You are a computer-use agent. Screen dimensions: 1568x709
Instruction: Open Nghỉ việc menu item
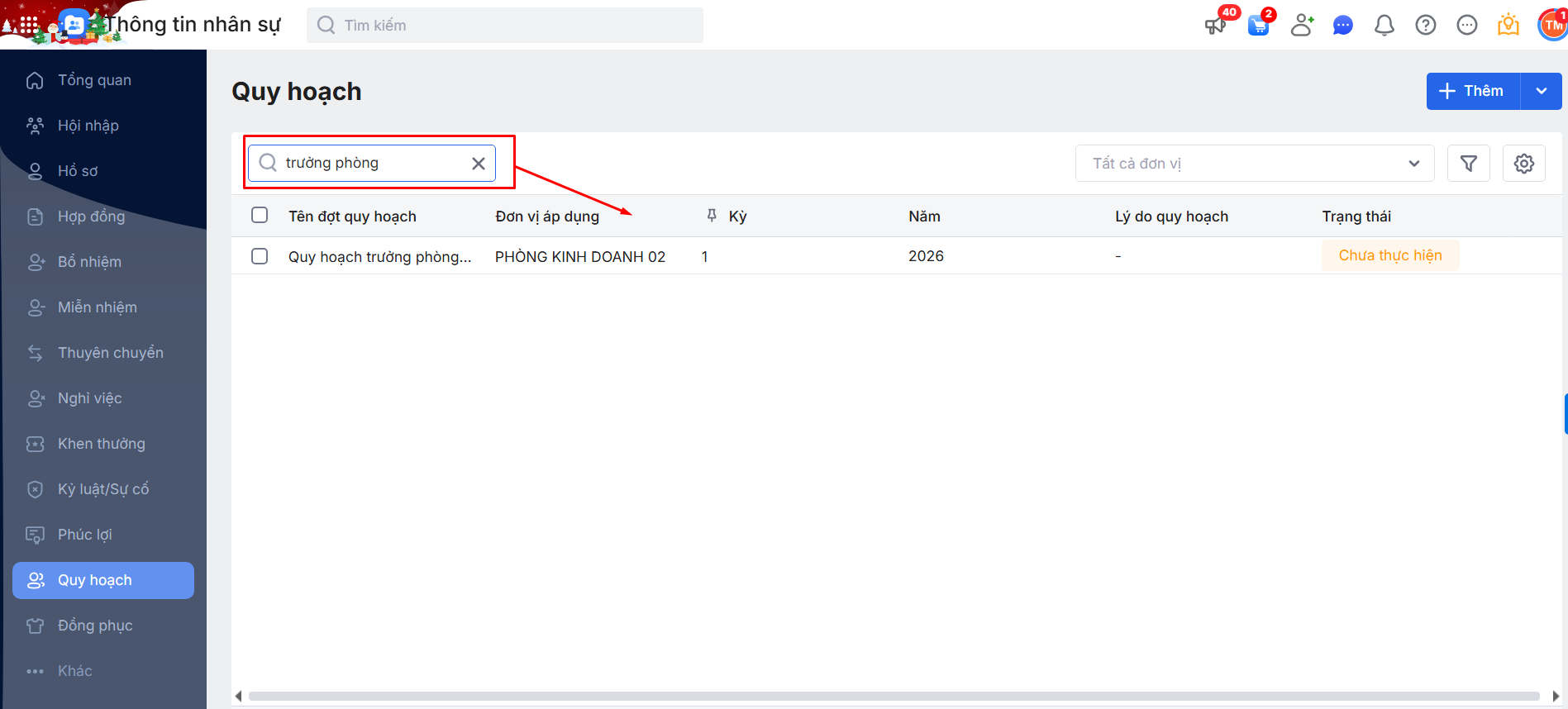click(103, 398)
